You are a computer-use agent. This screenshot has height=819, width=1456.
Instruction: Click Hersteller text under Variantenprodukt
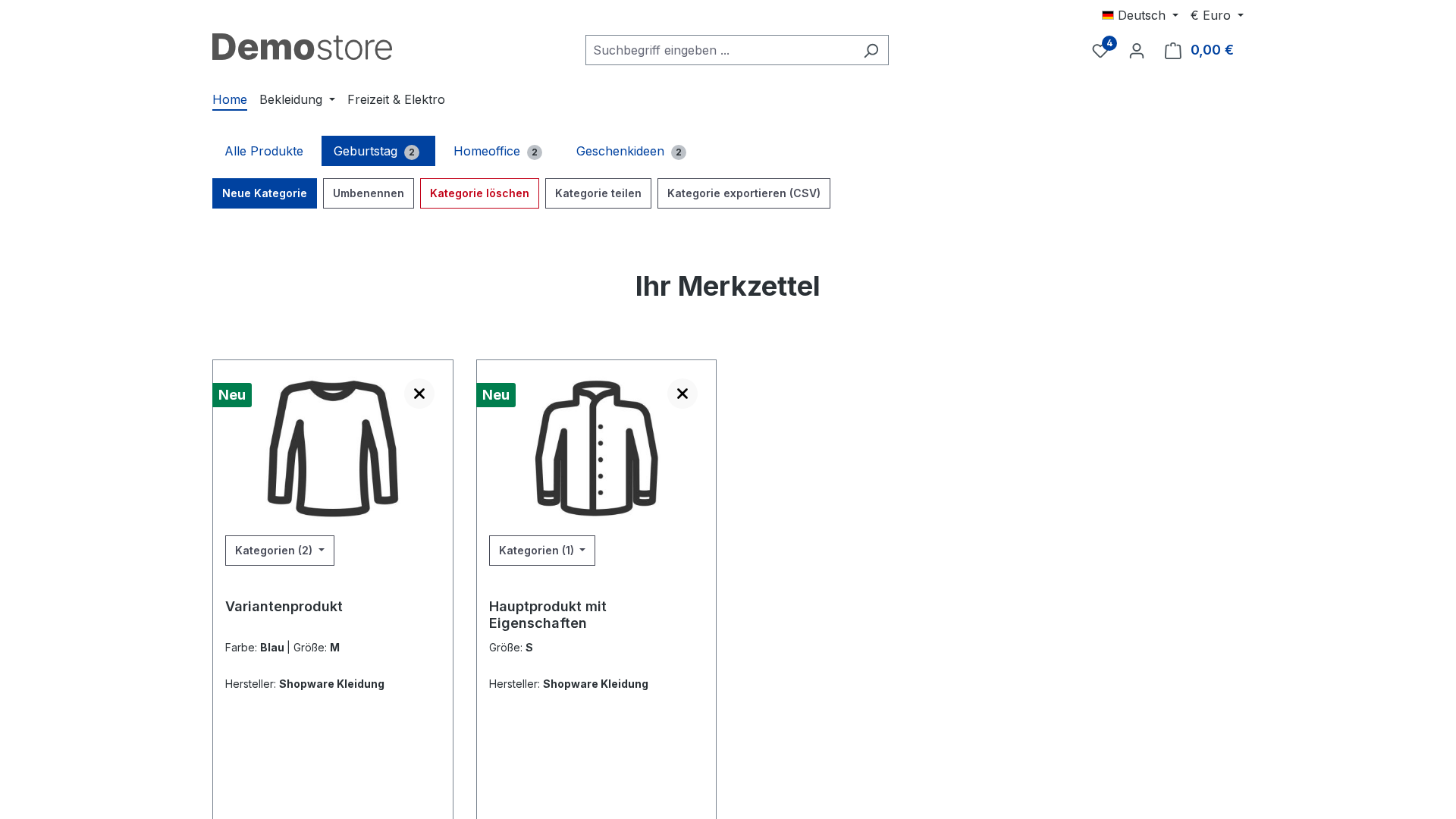[x=305, y=684]
